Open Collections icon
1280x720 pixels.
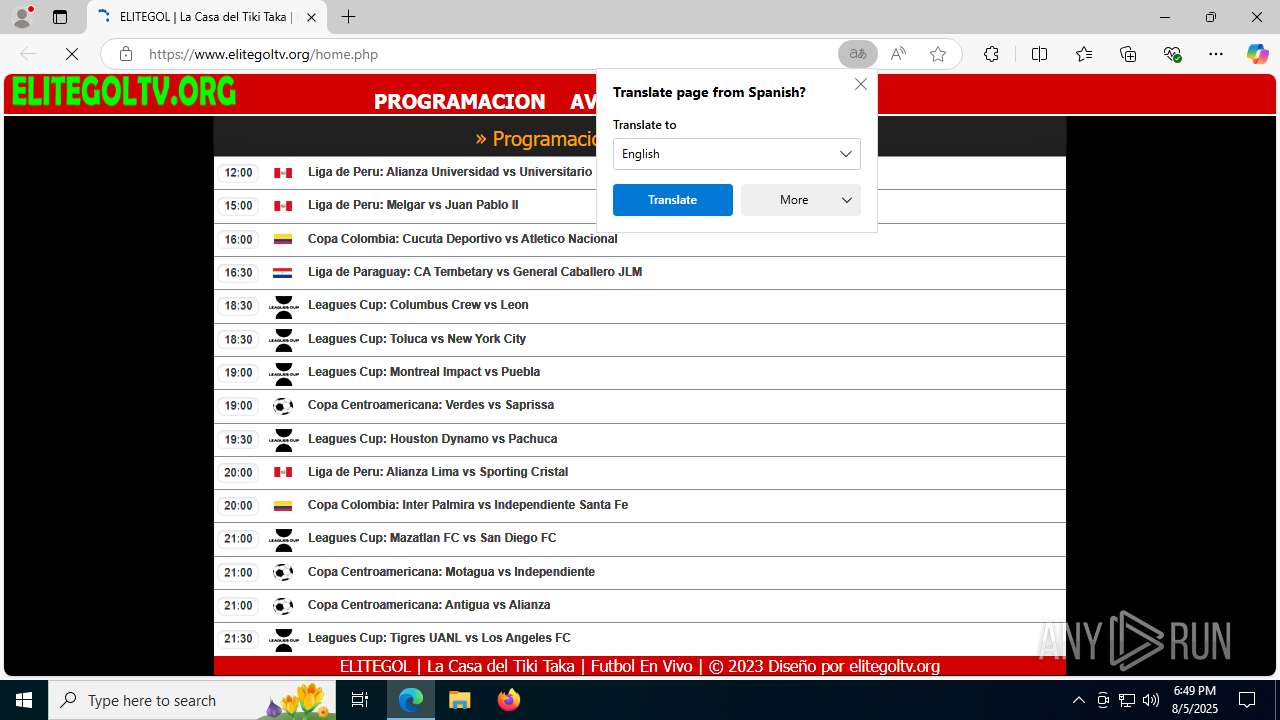click(x=1128, y=54)
